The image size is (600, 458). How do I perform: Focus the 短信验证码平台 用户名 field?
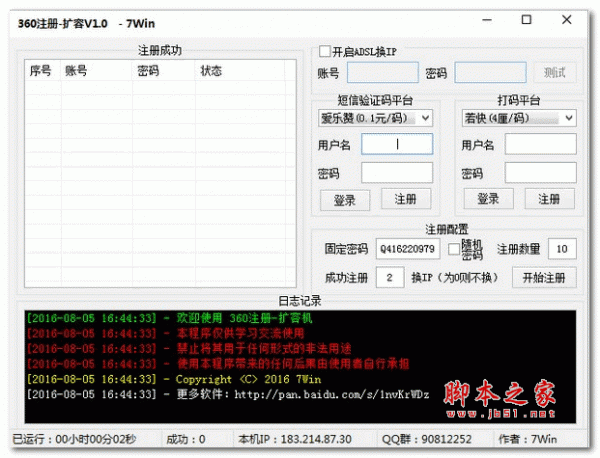[x=397, y=144]
